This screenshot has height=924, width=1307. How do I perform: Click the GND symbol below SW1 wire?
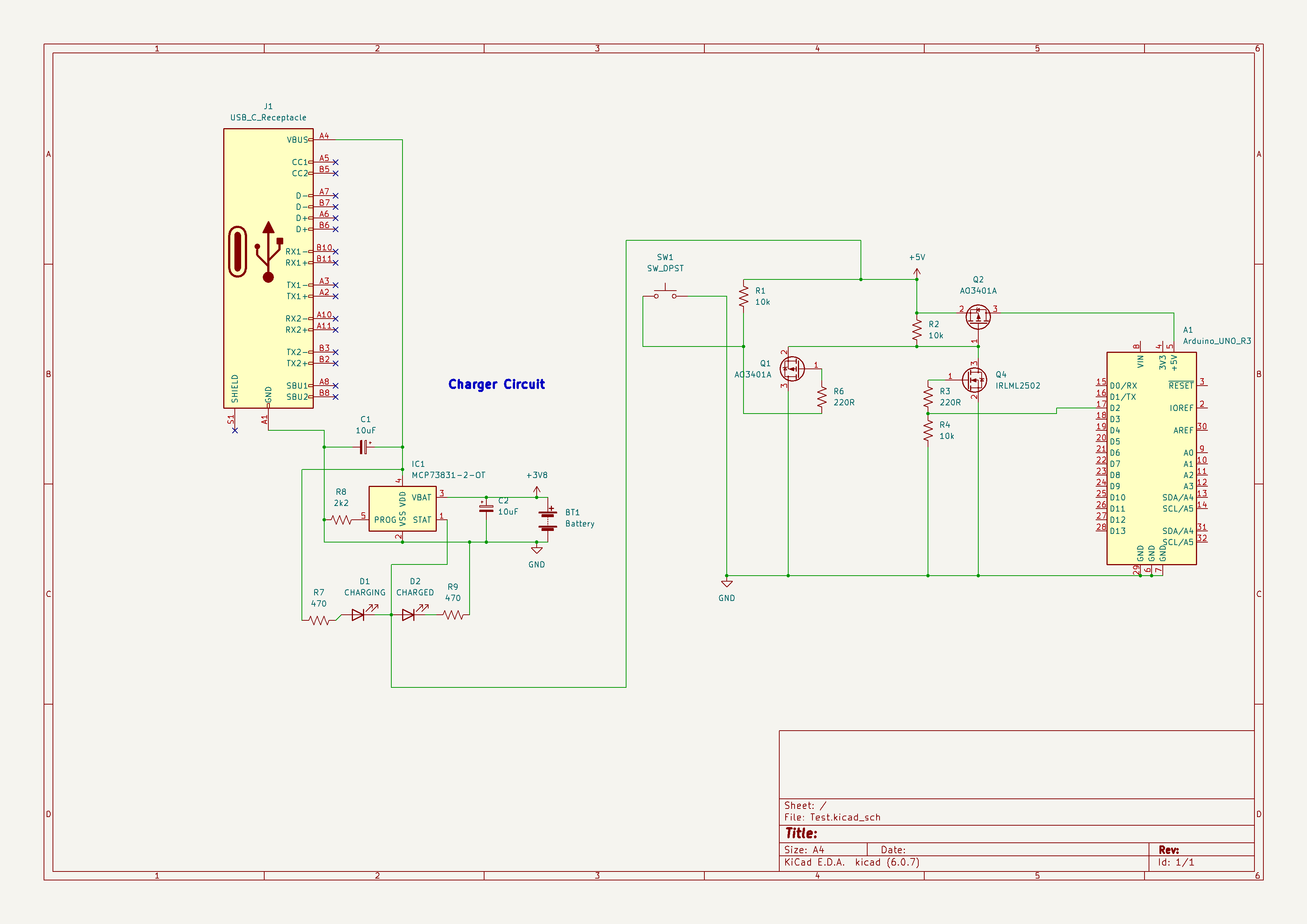(x=726, y=584)
